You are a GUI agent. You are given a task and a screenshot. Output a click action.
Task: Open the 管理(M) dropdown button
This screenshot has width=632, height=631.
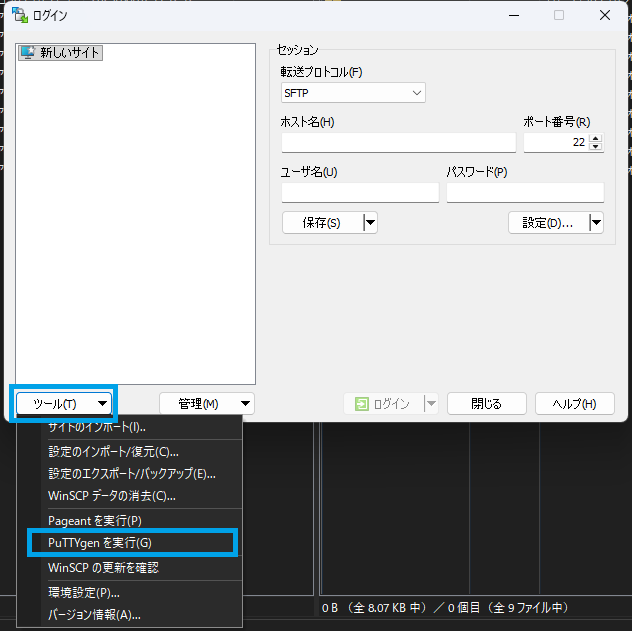click(x=207, y=404)
